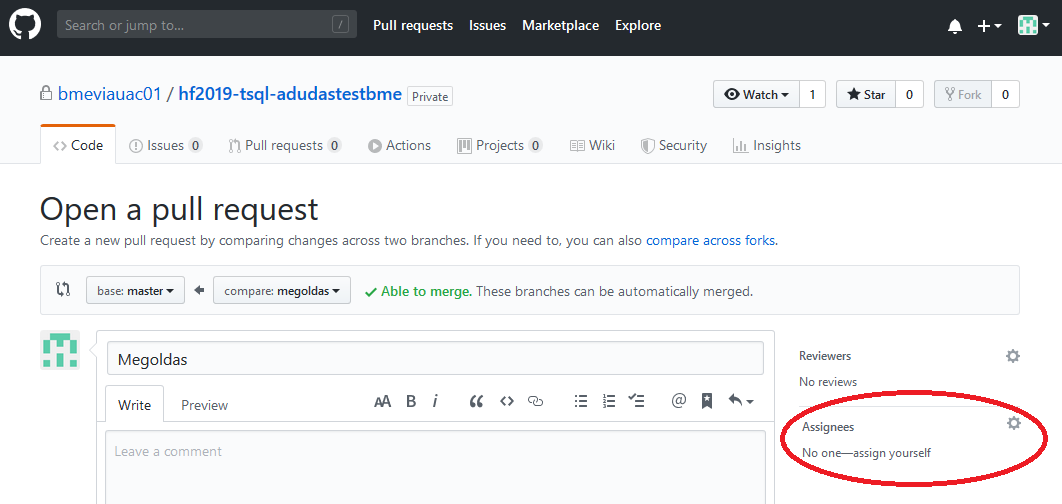Switch to the Preview tab

pyautogui.click(x=204, y=405)
